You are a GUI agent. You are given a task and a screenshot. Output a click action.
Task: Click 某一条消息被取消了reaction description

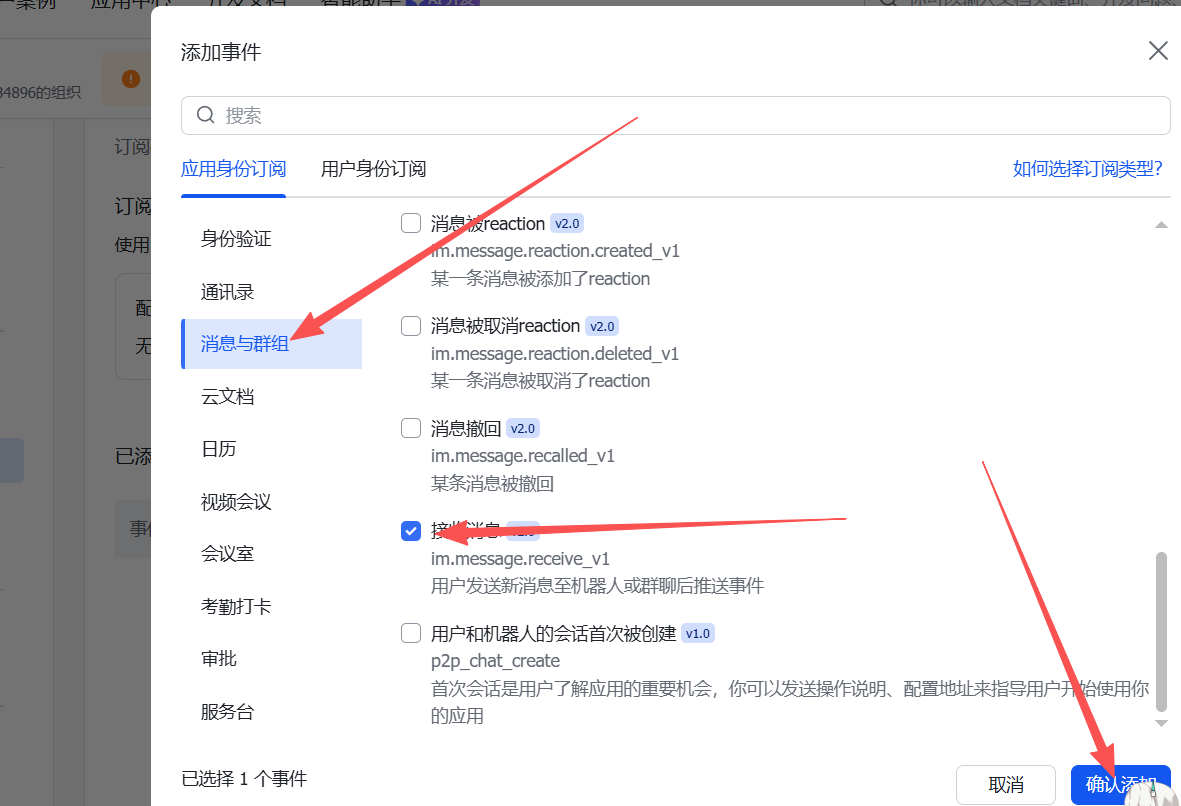(540, 380)
